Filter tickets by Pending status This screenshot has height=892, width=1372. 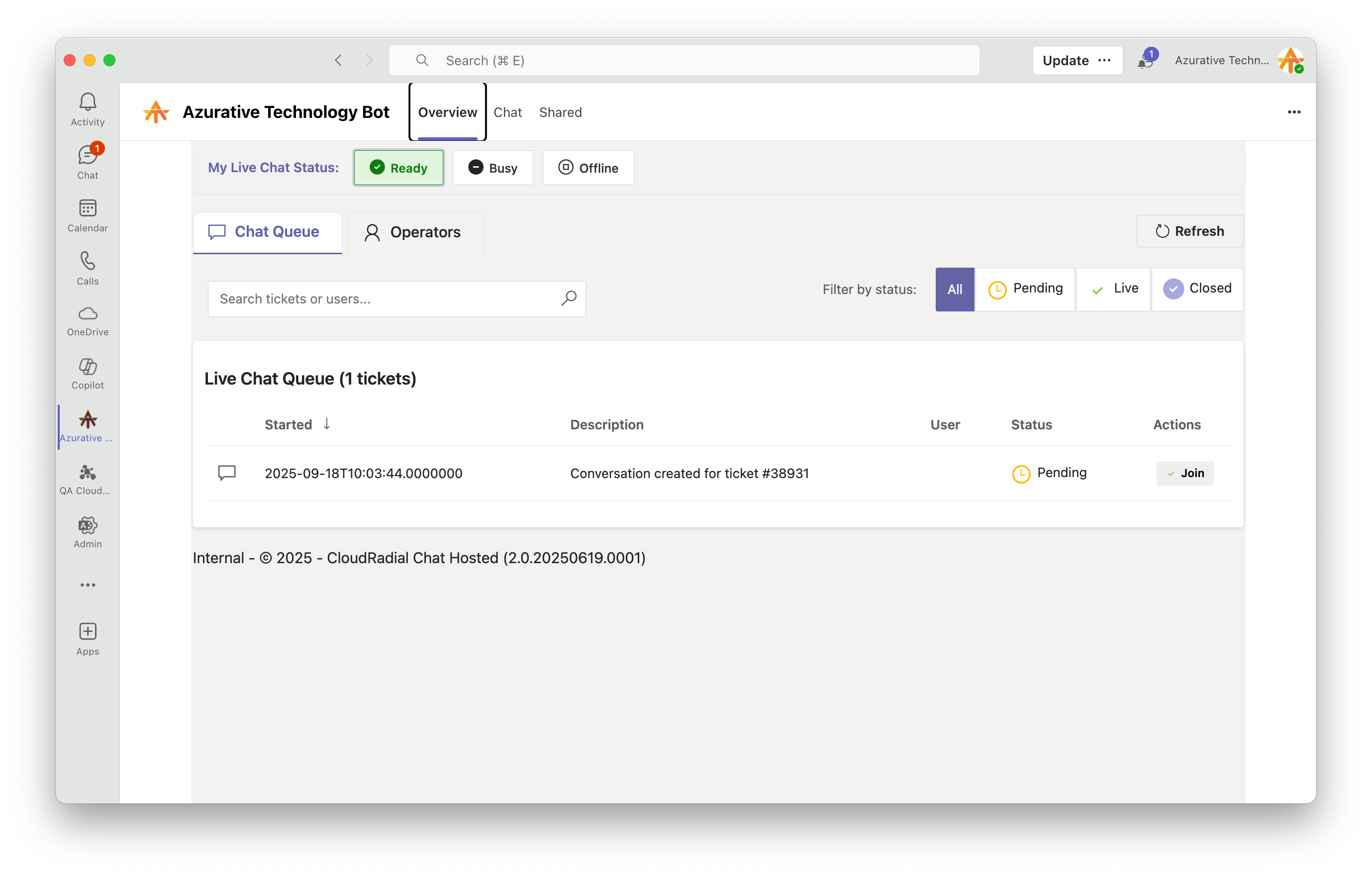coord(1025,289)
